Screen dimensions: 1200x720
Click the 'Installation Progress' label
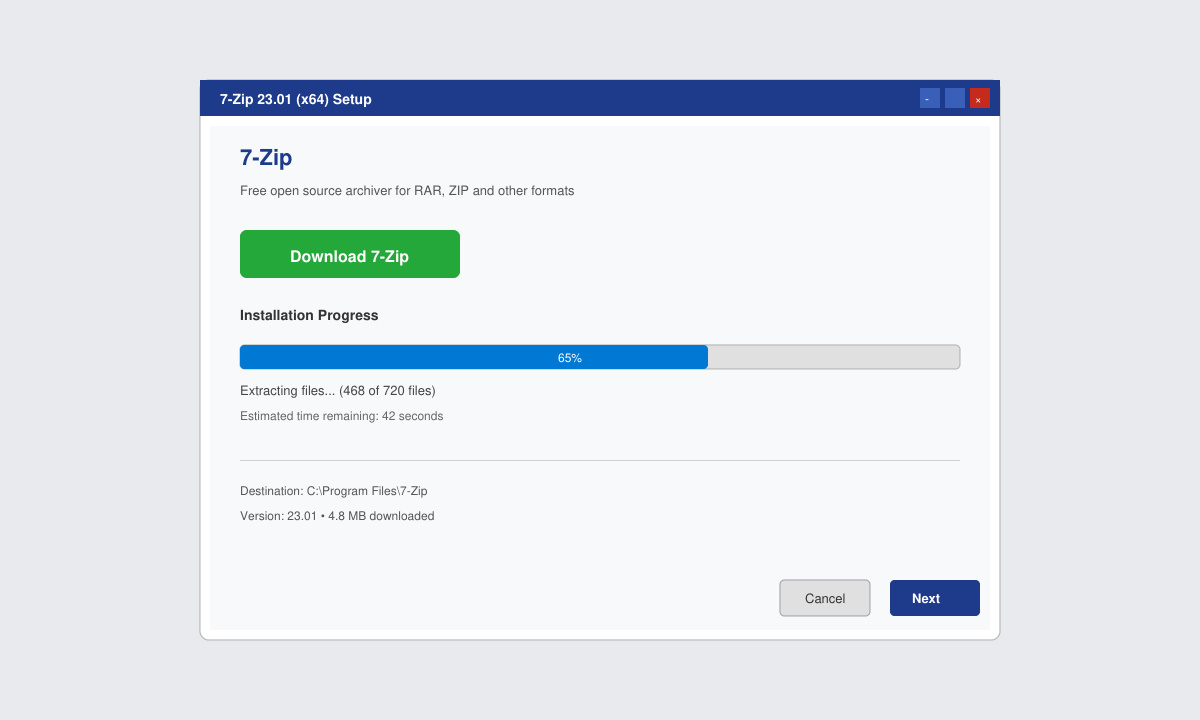coord(309,315)
